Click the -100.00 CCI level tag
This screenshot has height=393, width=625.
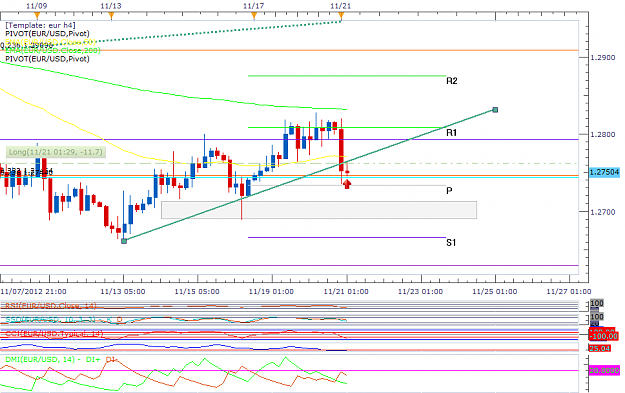click(x=605, y=336)
